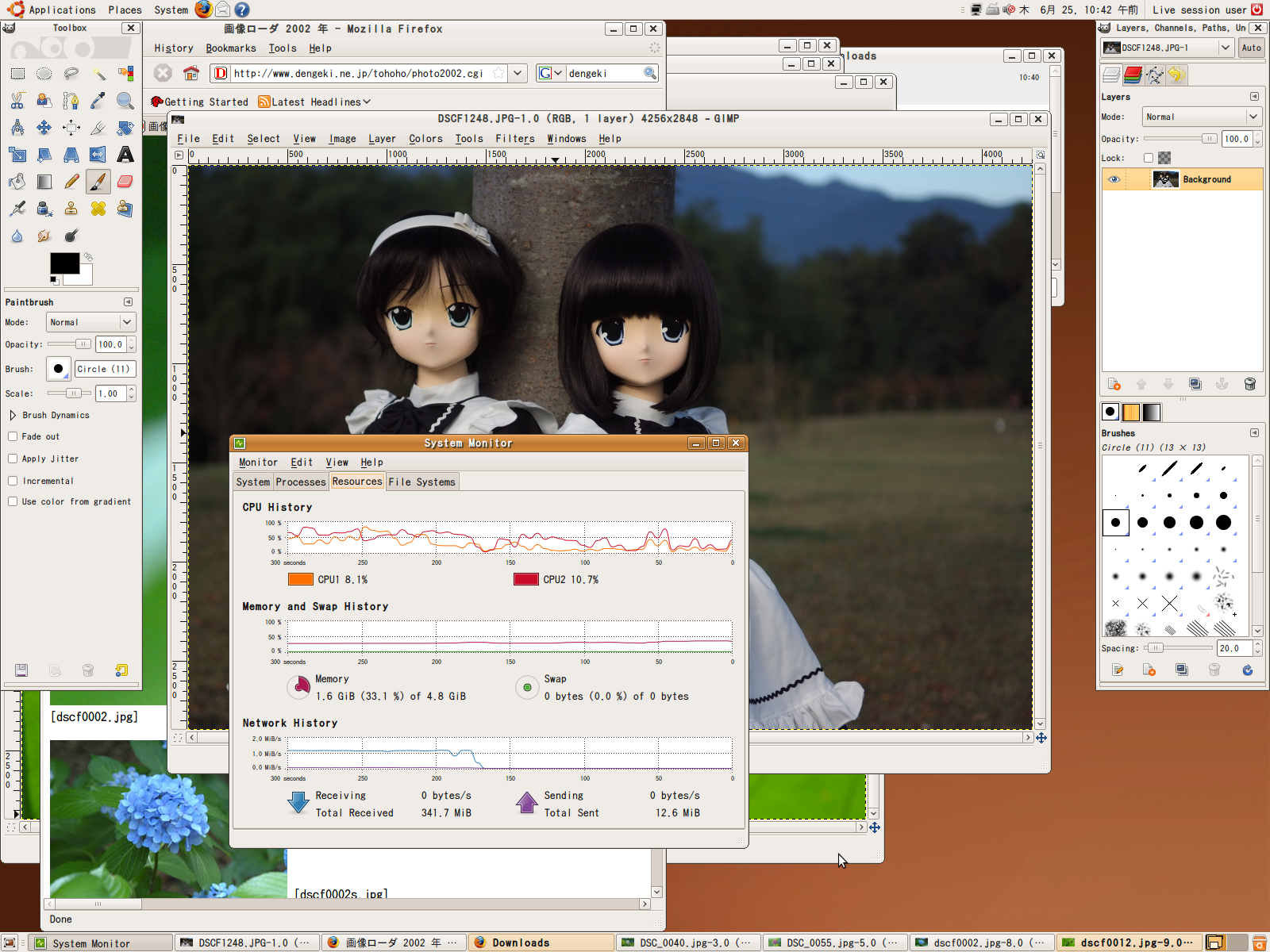
Task: Click the Firefox Home button
Action: [x=190, y=74]
